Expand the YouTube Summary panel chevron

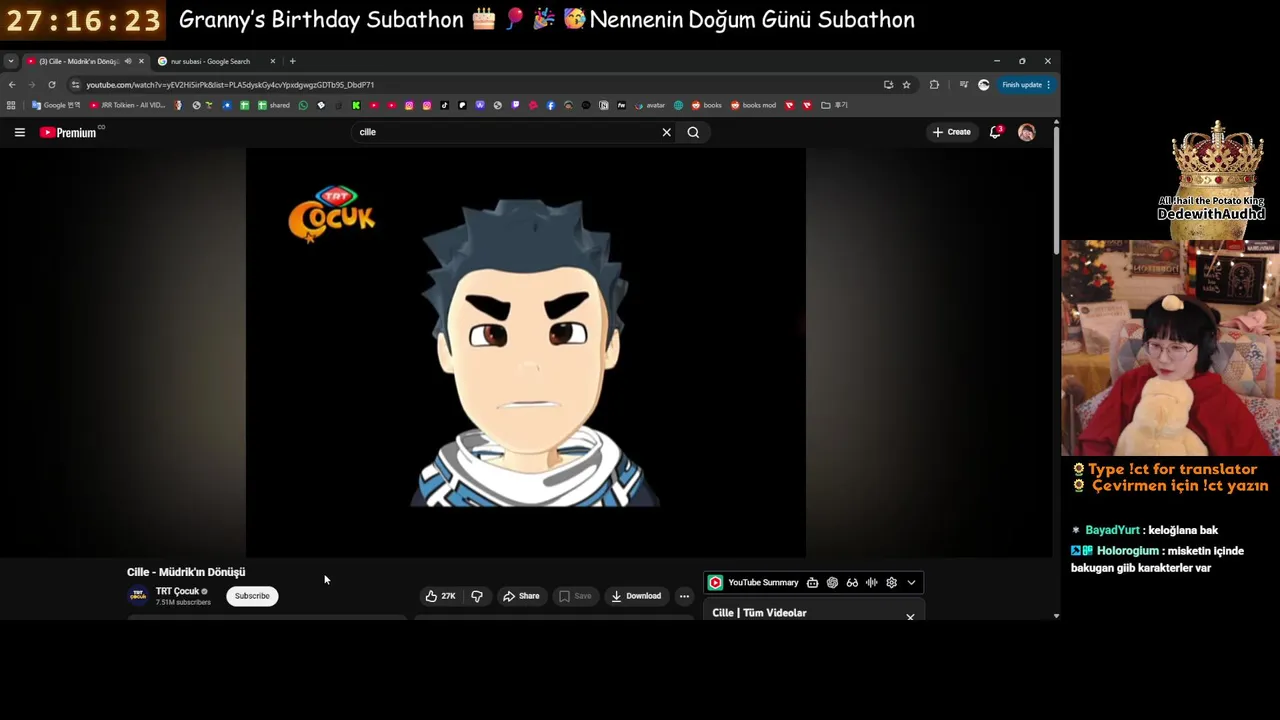click(x=911, y=583)
